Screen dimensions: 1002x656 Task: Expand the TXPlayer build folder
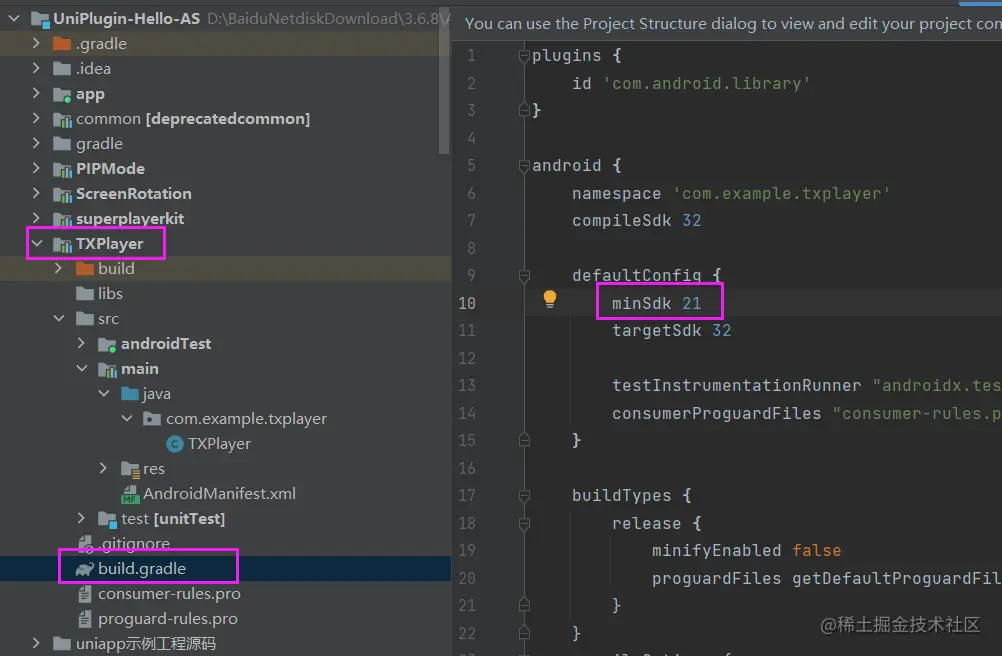pos(58,268)
